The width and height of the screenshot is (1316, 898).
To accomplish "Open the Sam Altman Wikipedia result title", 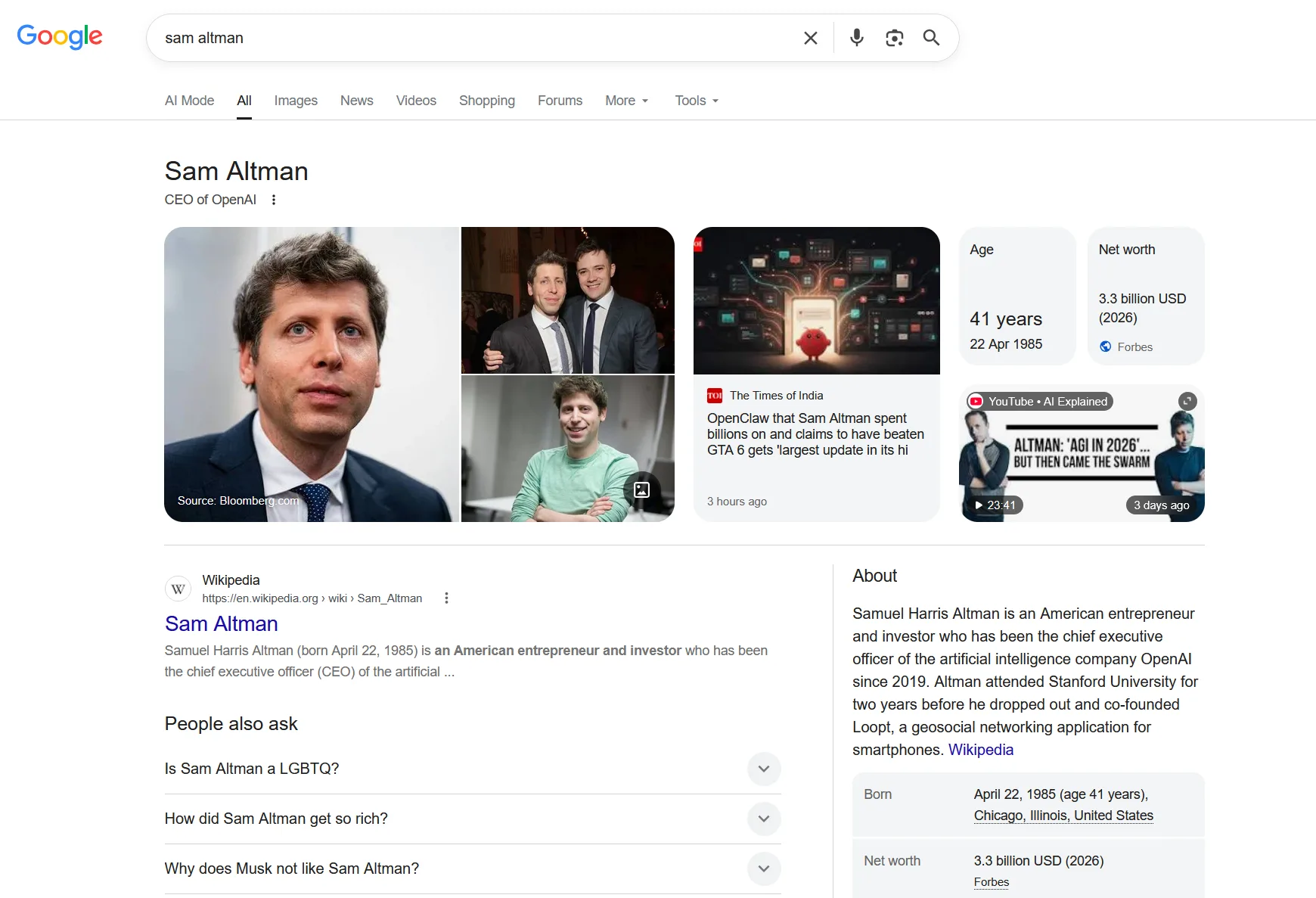I will tap(222, 623).
